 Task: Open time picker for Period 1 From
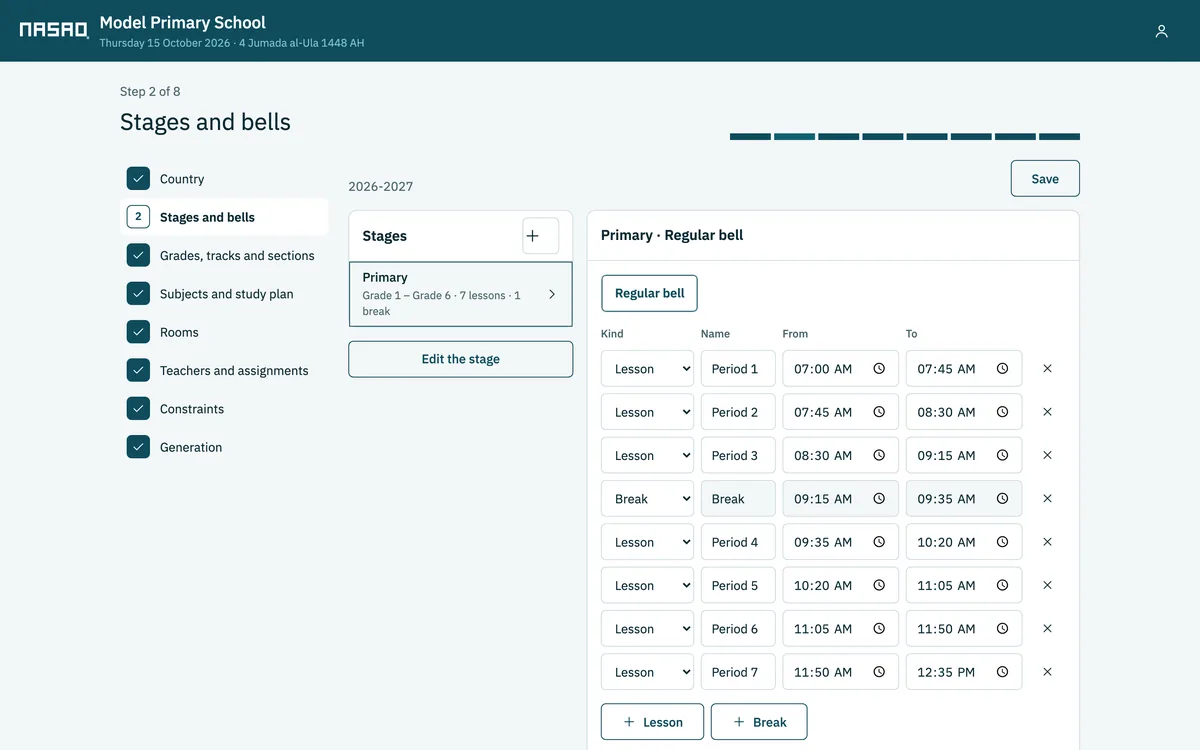879,369
